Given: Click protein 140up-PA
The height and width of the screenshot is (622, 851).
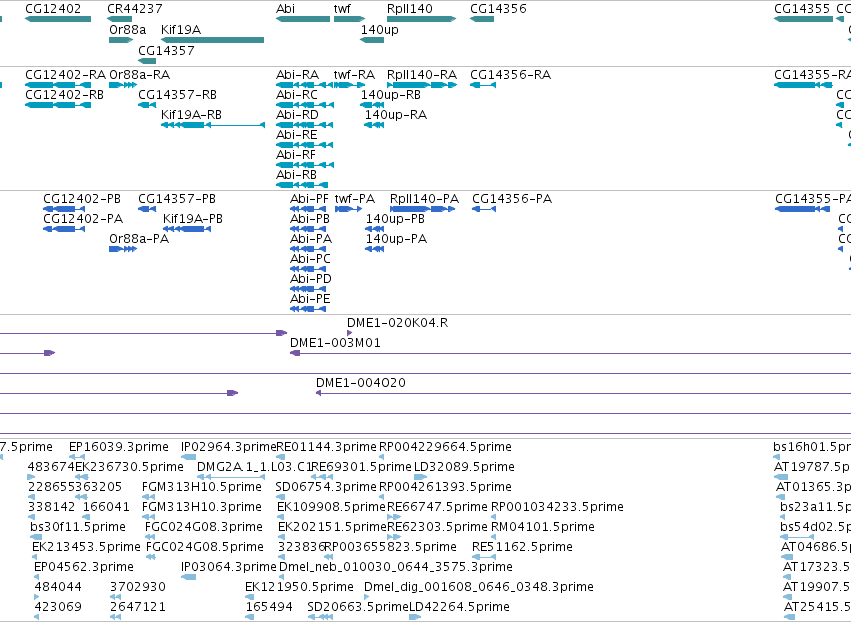Looking at the screenshot, I should point(375,249).
